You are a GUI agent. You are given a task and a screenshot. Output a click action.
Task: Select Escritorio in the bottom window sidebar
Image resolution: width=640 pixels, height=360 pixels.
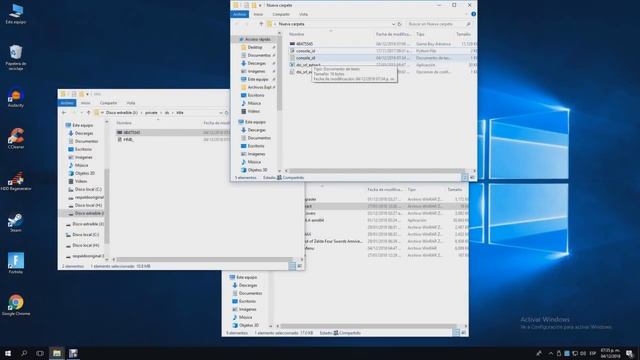click(x=247, y=301)
